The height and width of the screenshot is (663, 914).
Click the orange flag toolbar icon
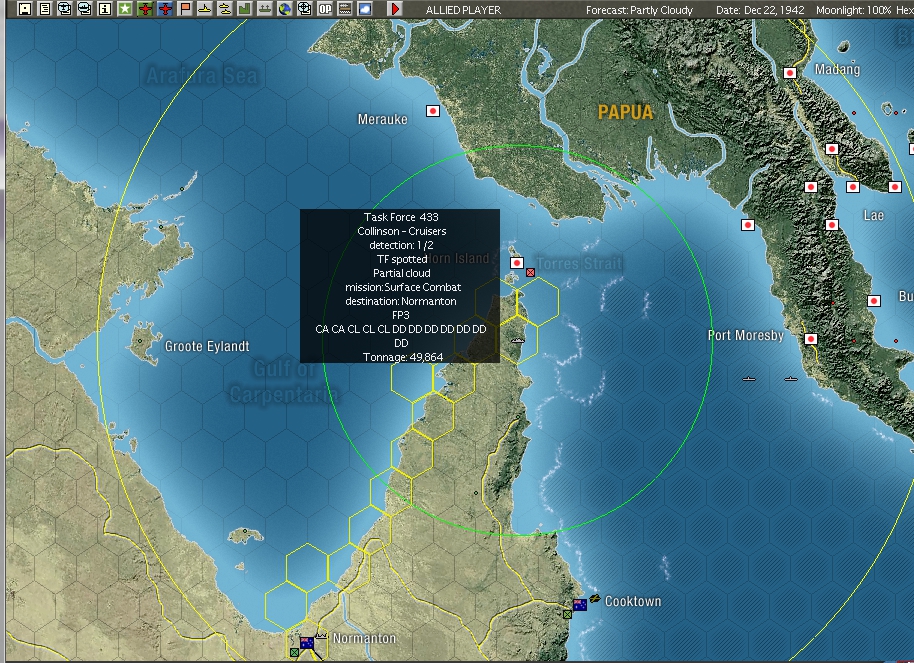(x=185, y=9)
